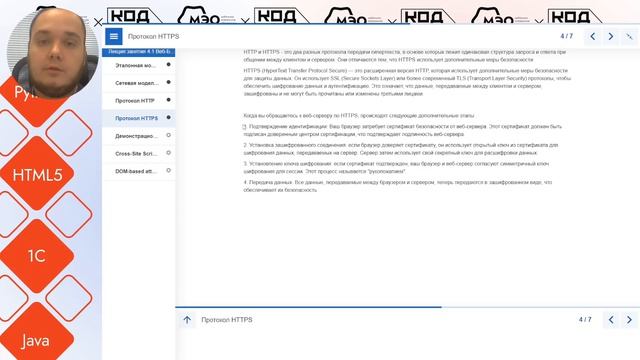This screenshot has height=360, width=640.
Task: Open the lesson item starting with Сетевая
Action: [x=139, y=83]
